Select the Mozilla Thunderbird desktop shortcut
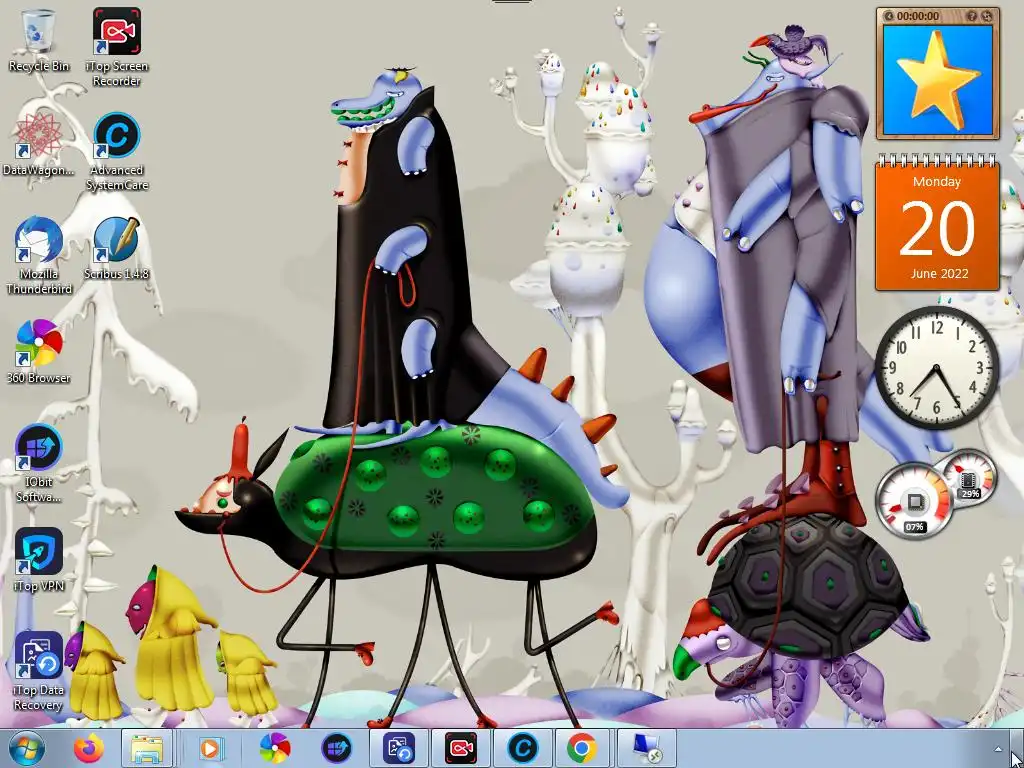This screenshot has height=768, width=1024. click(x=39, y=255)
